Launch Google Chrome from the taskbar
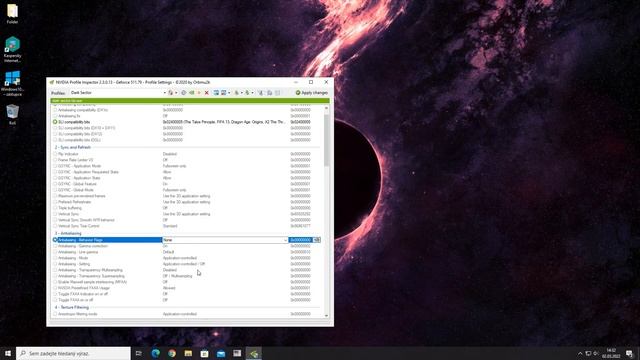 tap(172, 353)
